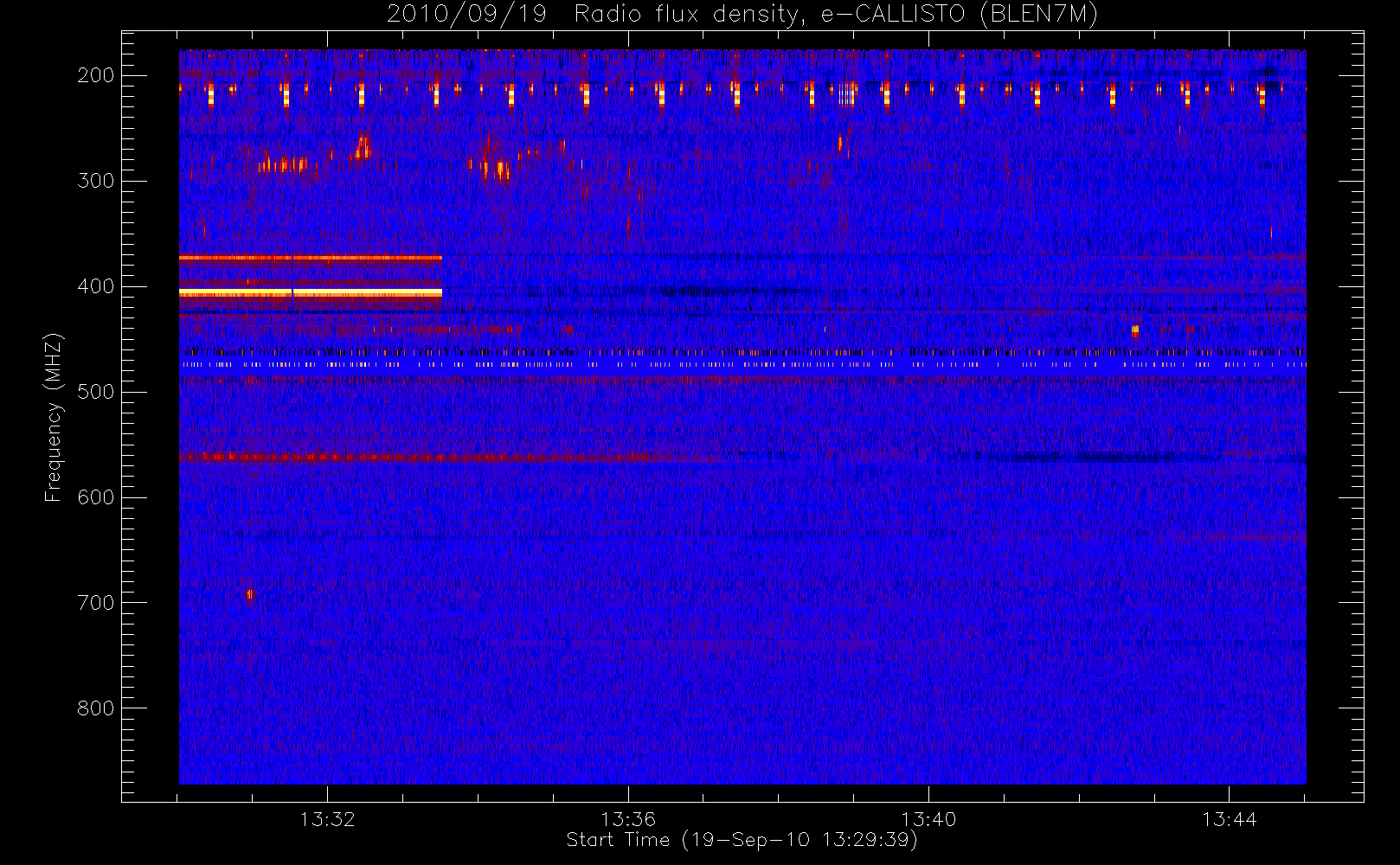Screen dimensions: 1400x865
Task: Click the 13:32 time tick label
Action: (x=328, y=819)
